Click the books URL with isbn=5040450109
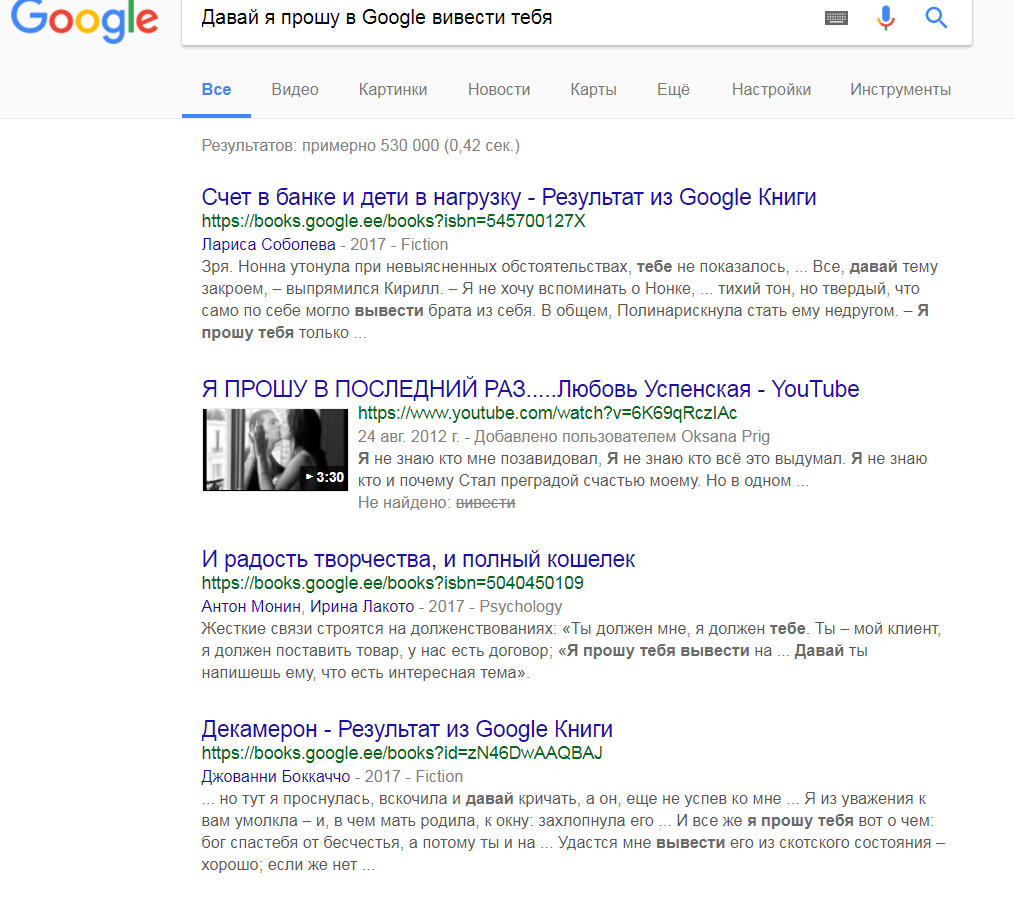Screen dimensions: 1015x899 pos(392,583)
